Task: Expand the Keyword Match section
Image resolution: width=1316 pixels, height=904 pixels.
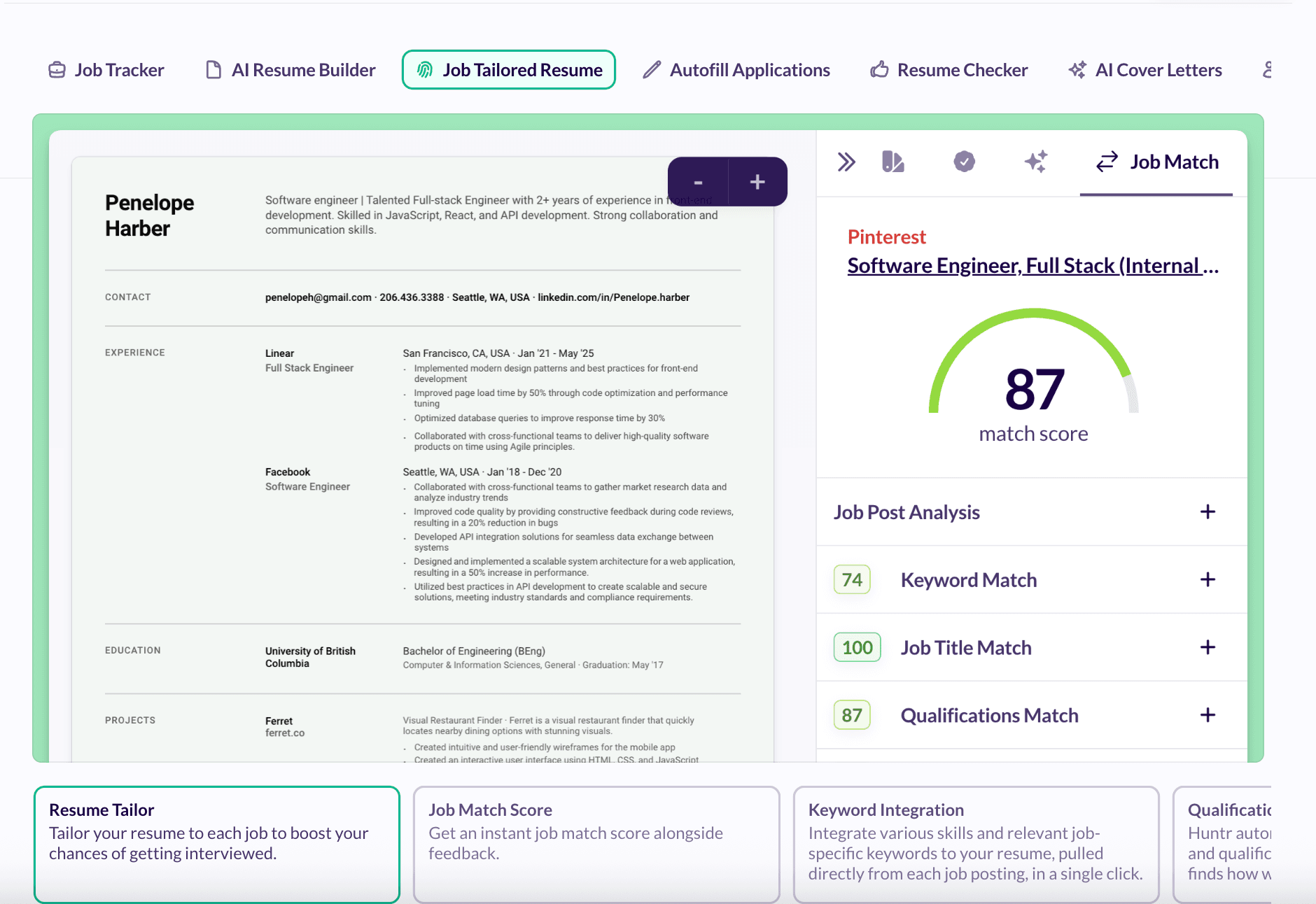Action: pyautogui.click(x=1207, y=580)
